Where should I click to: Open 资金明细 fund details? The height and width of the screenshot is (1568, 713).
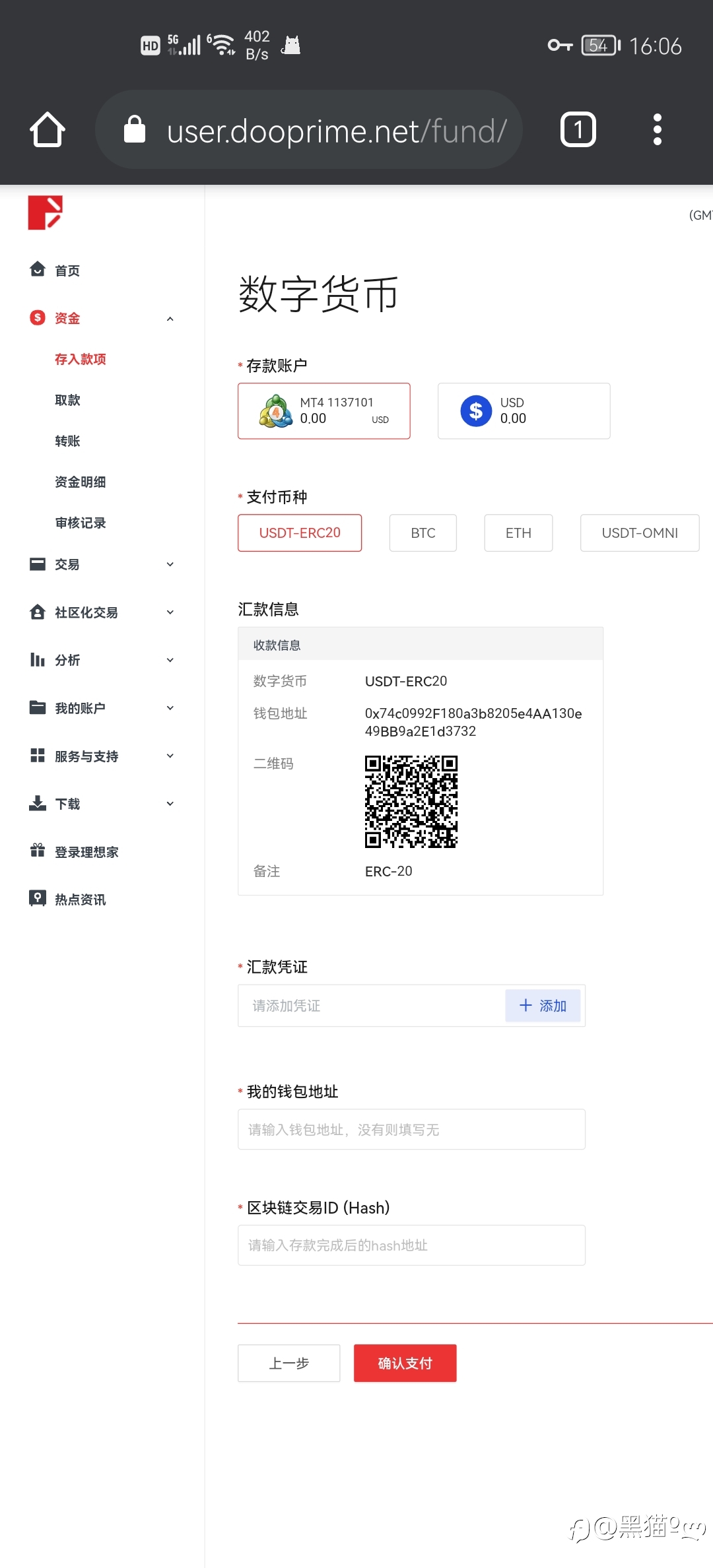[81, 482]
